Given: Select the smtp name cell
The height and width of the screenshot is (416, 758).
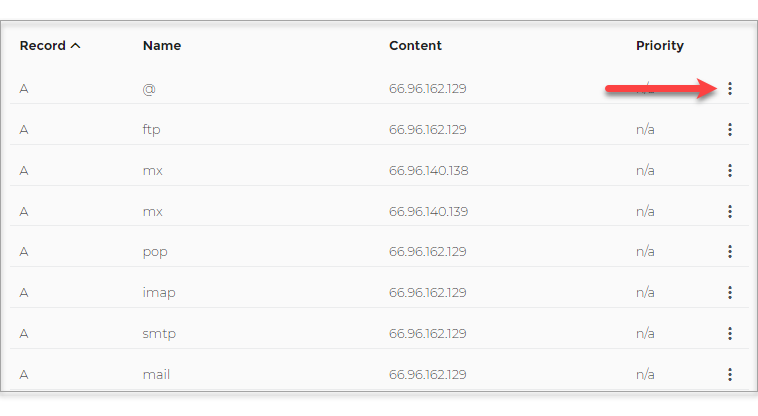Looking at the screenshot, I should tap(159, 334).
